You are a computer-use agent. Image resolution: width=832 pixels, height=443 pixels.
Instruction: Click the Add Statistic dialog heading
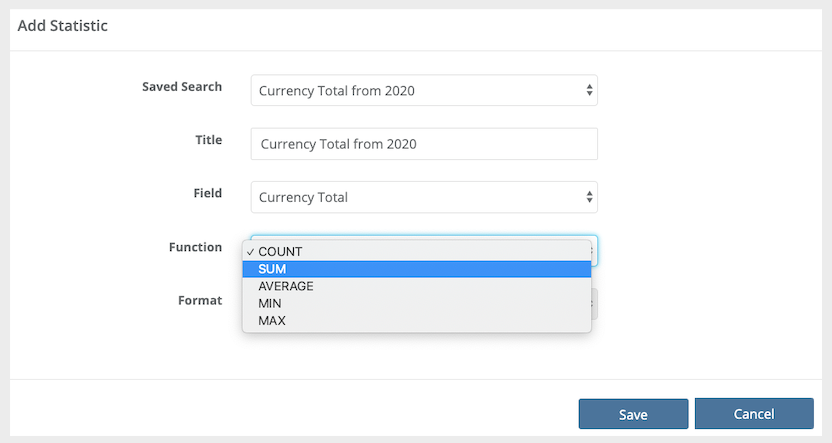click(62, 26)
